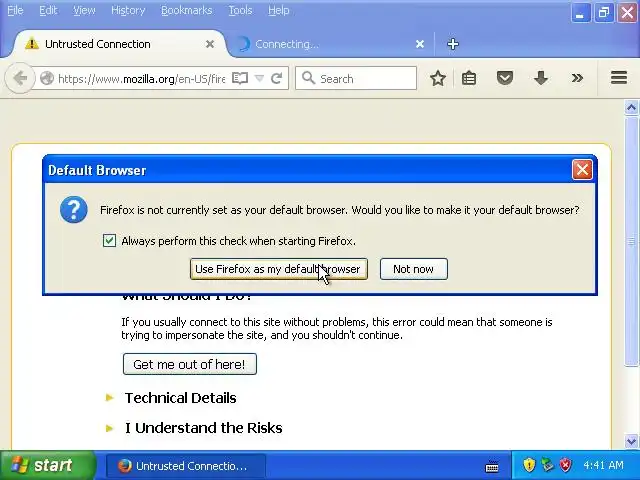Screen dimensions: 640x480
Task: Click the Search field in toolbar
Action: [356, 78]
